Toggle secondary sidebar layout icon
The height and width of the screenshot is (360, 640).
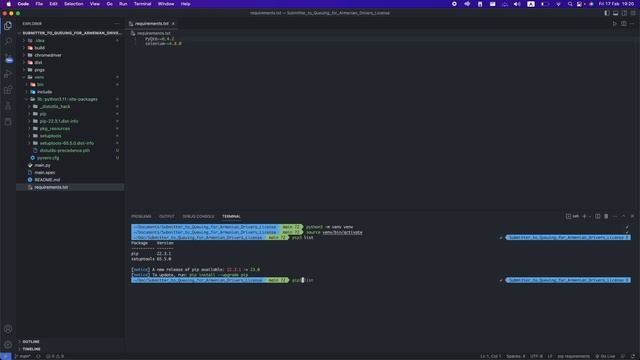624,13
